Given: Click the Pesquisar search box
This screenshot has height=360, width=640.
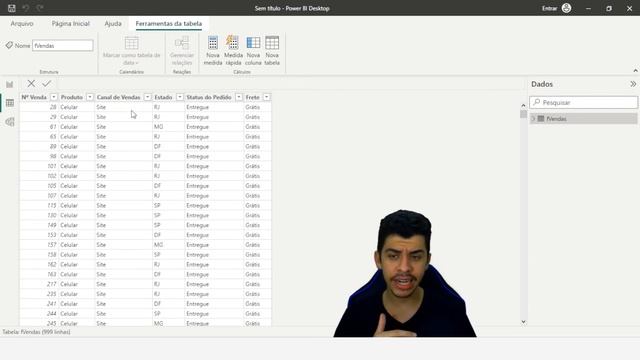Looking at the screenshot, I should point(584,102).
